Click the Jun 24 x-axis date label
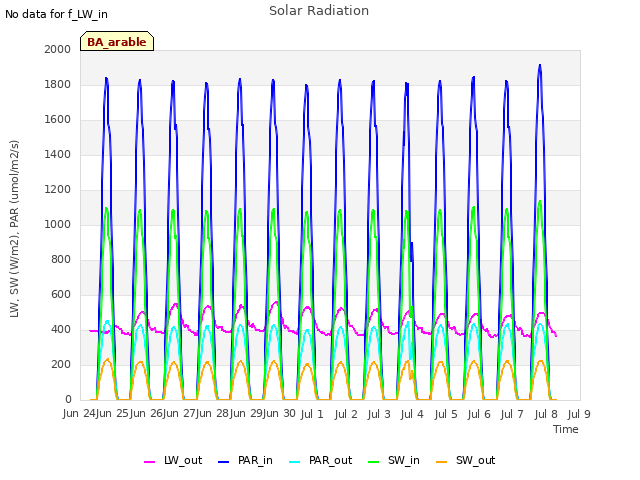640x480 pixels. 79,413
